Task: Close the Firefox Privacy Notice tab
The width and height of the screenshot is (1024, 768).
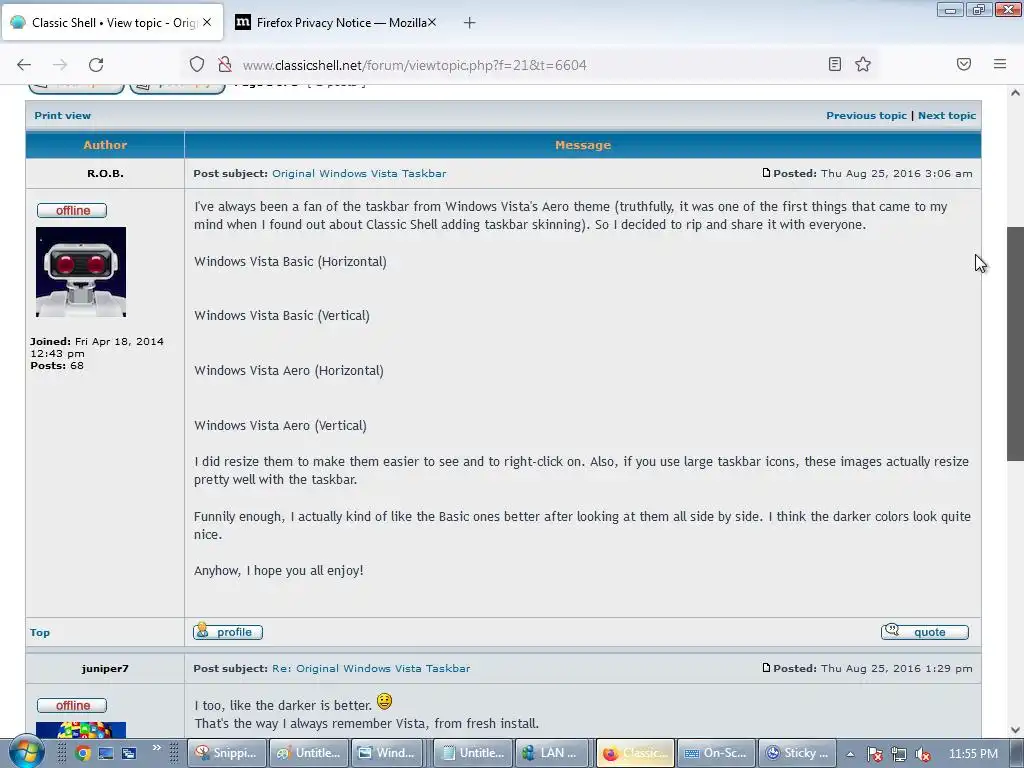Action: coord(432,22)
